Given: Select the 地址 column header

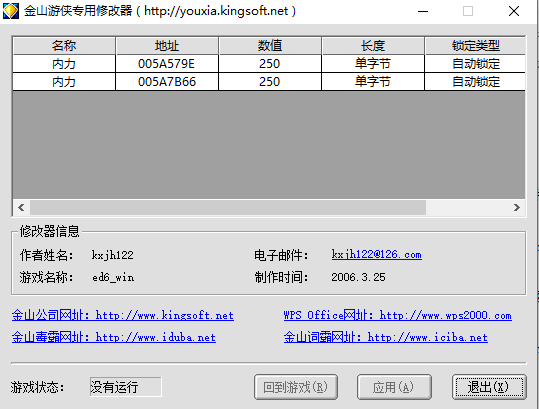Looking at the screenshot, I should (x=167, y=46).
